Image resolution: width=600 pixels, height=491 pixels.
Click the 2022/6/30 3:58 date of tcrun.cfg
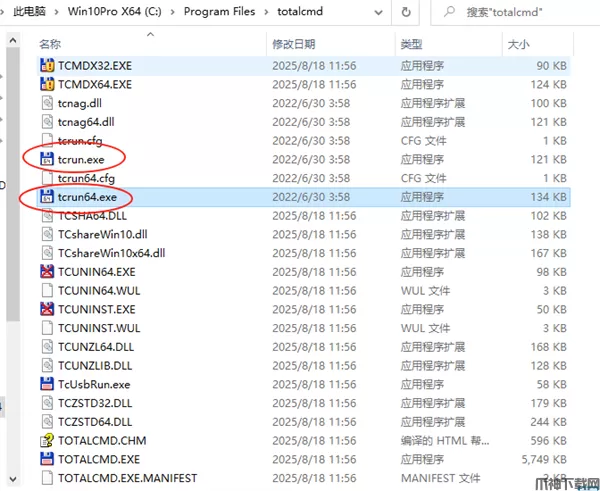tap(311, 141)
